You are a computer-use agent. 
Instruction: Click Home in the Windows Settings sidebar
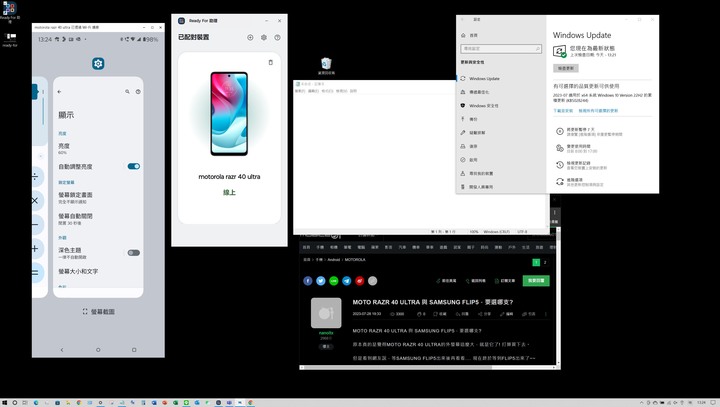pyautogui.click(x=470, y=35)
